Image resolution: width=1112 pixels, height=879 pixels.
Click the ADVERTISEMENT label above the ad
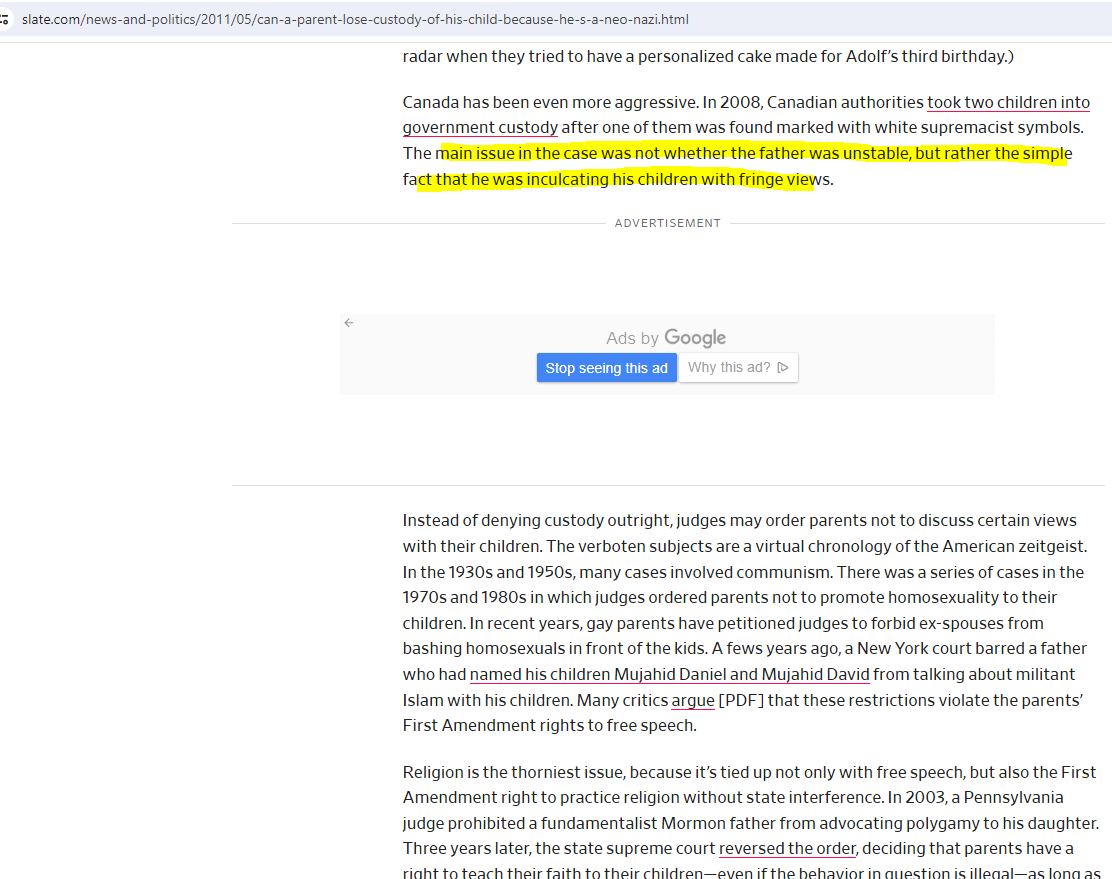point(667,223)
